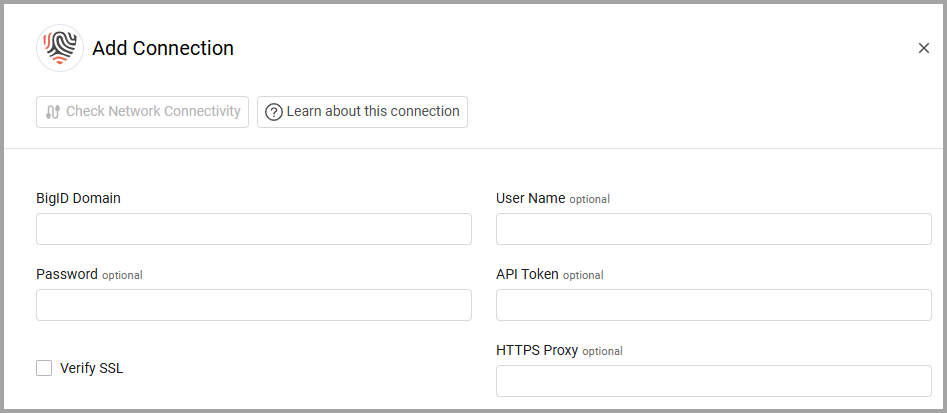Focus the BigID Domain input field

point(254,229)
